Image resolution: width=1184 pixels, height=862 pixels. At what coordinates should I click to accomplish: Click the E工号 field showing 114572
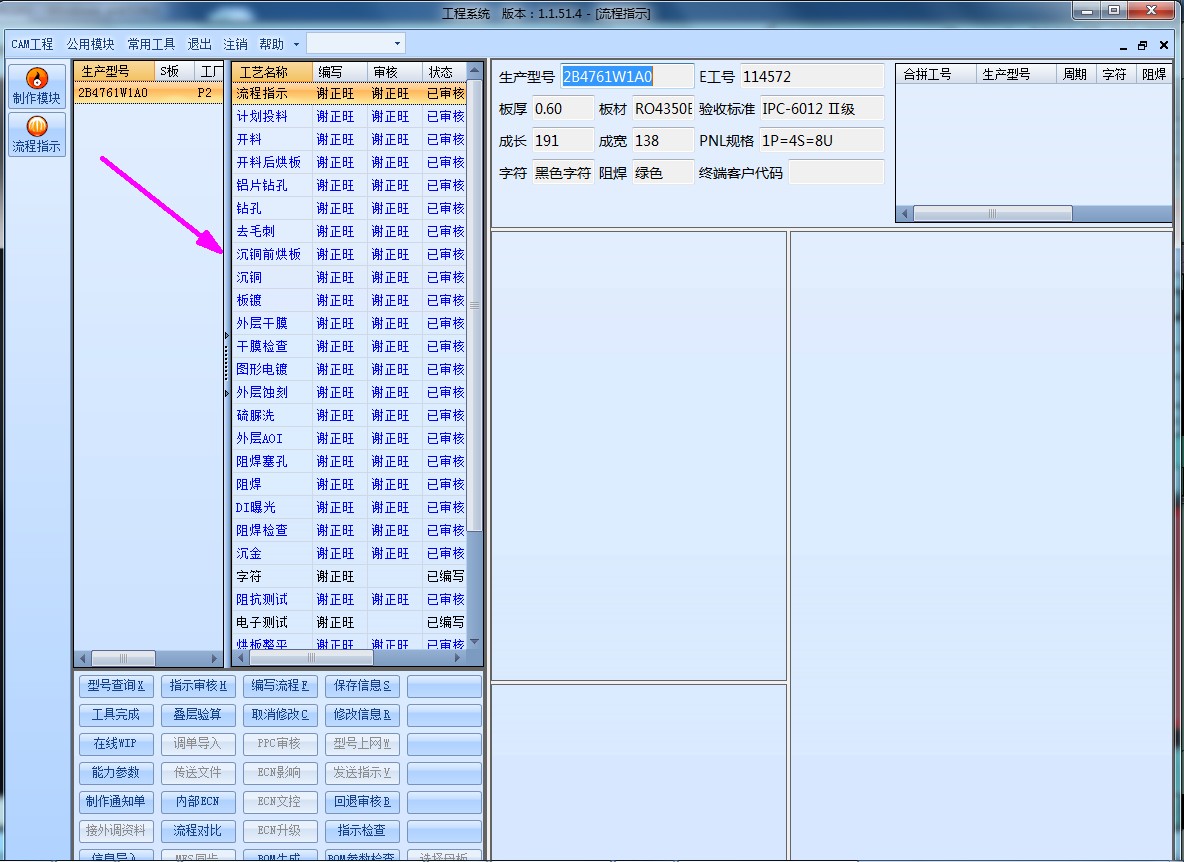[812, 76]
